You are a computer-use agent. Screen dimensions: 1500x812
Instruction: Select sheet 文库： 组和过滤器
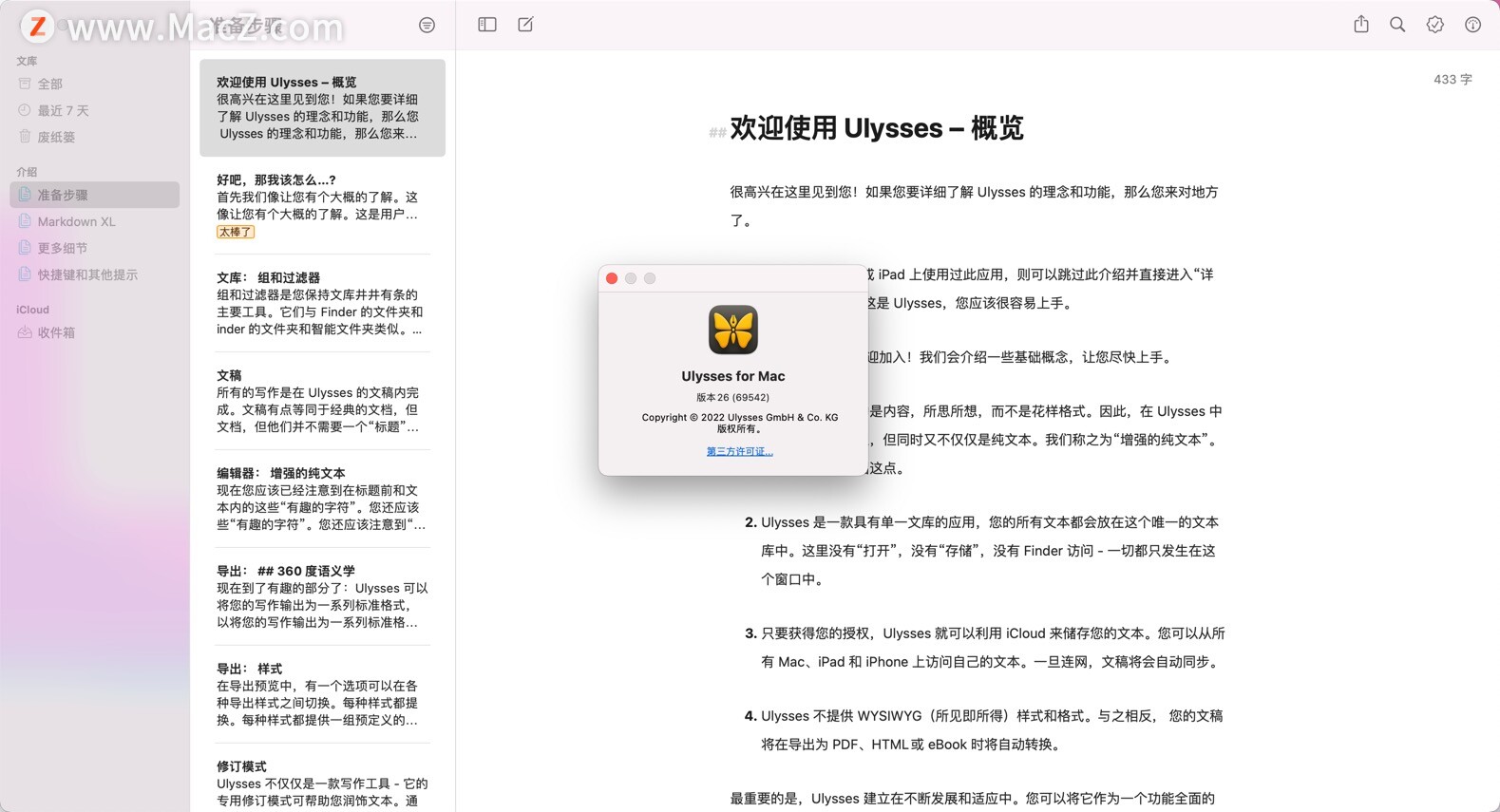[x=322, y=303]
